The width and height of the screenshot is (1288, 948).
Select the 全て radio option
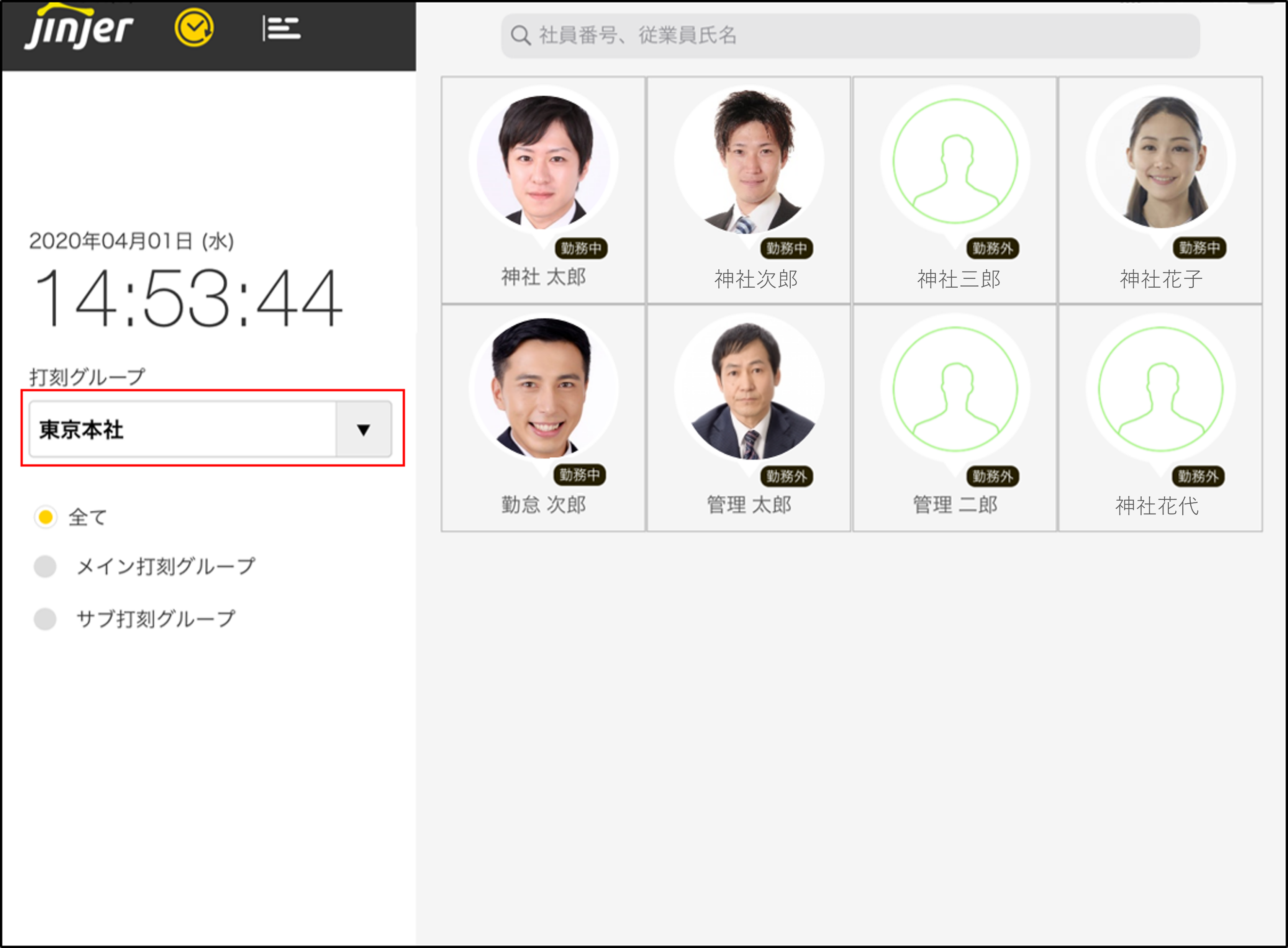[45, 517]
